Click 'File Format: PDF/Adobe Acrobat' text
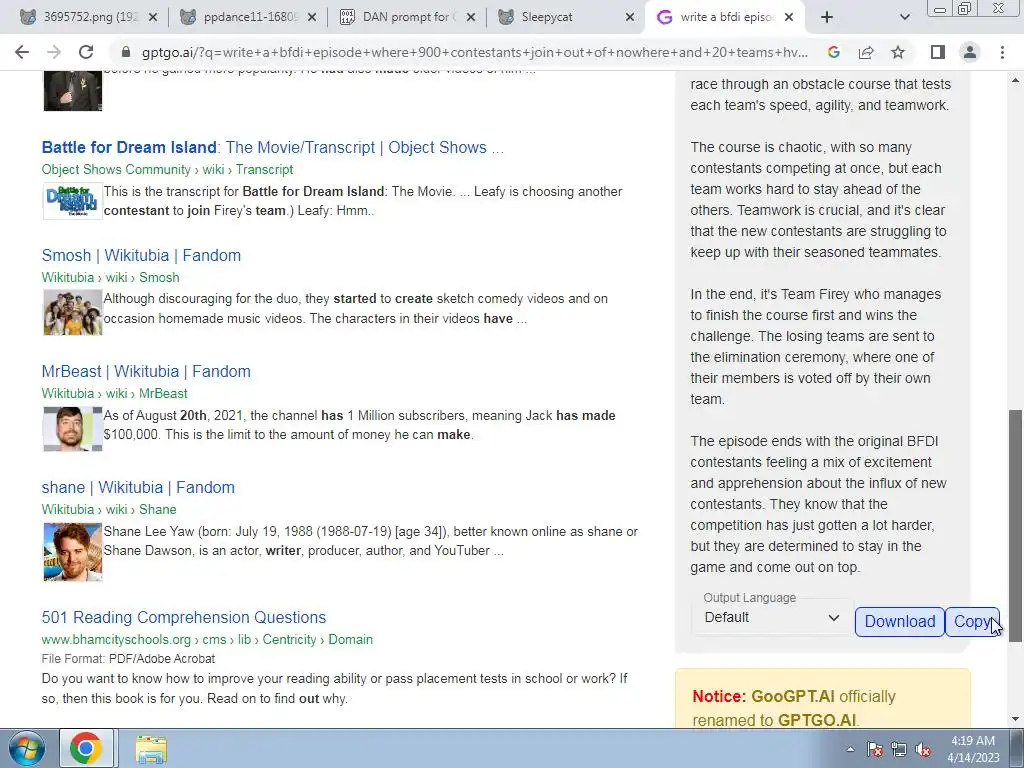Image resolution: width=1024 pixels, height=768 pixels. click(128, 659)
